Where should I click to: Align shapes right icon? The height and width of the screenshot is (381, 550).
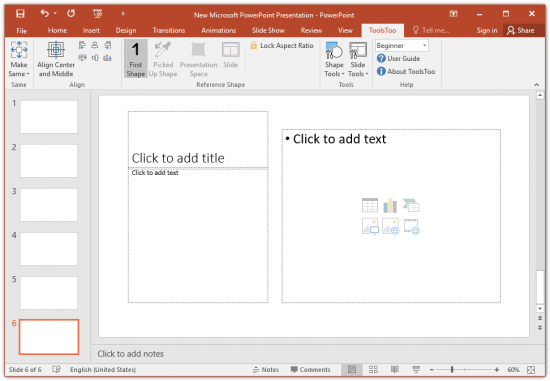(108, 45)
